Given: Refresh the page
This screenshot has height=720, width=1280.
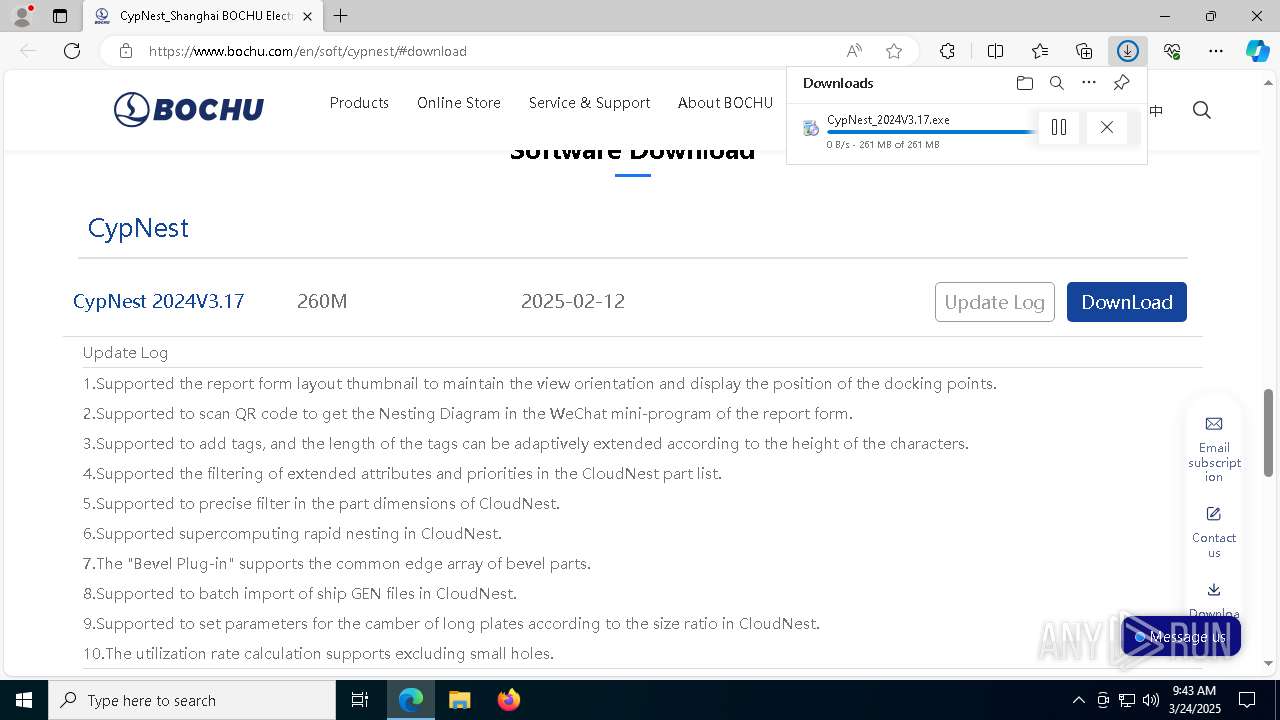Looking at the screenshot, I should coord(72,51).
